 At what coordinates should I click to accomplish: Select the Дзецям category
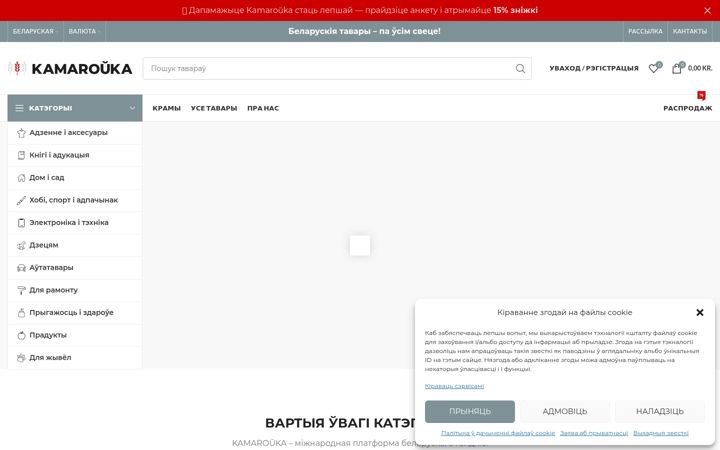tap(75, 245)
